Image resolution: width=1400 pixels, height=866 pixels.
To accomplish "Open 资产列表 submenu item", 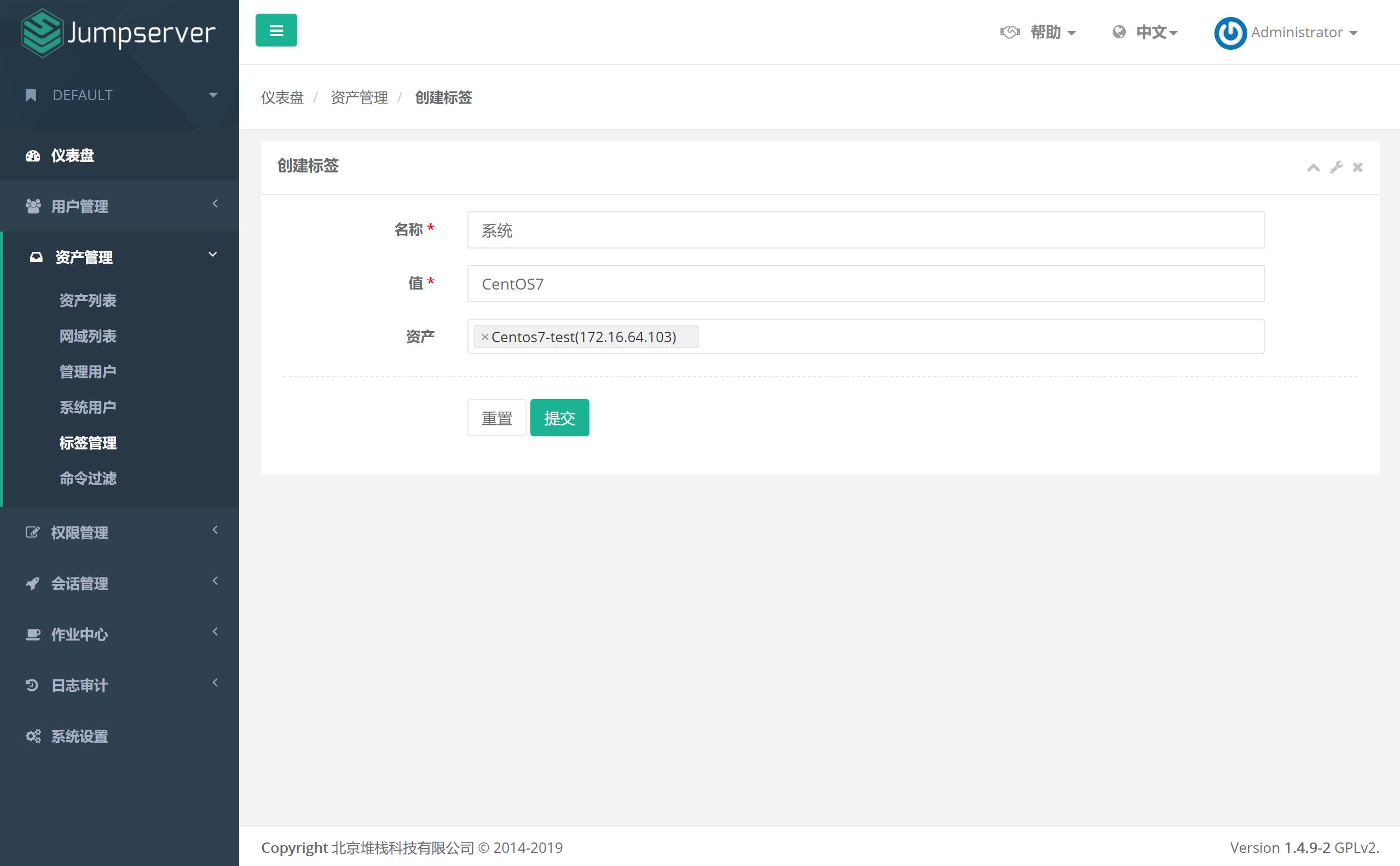I will click(88, 301).
